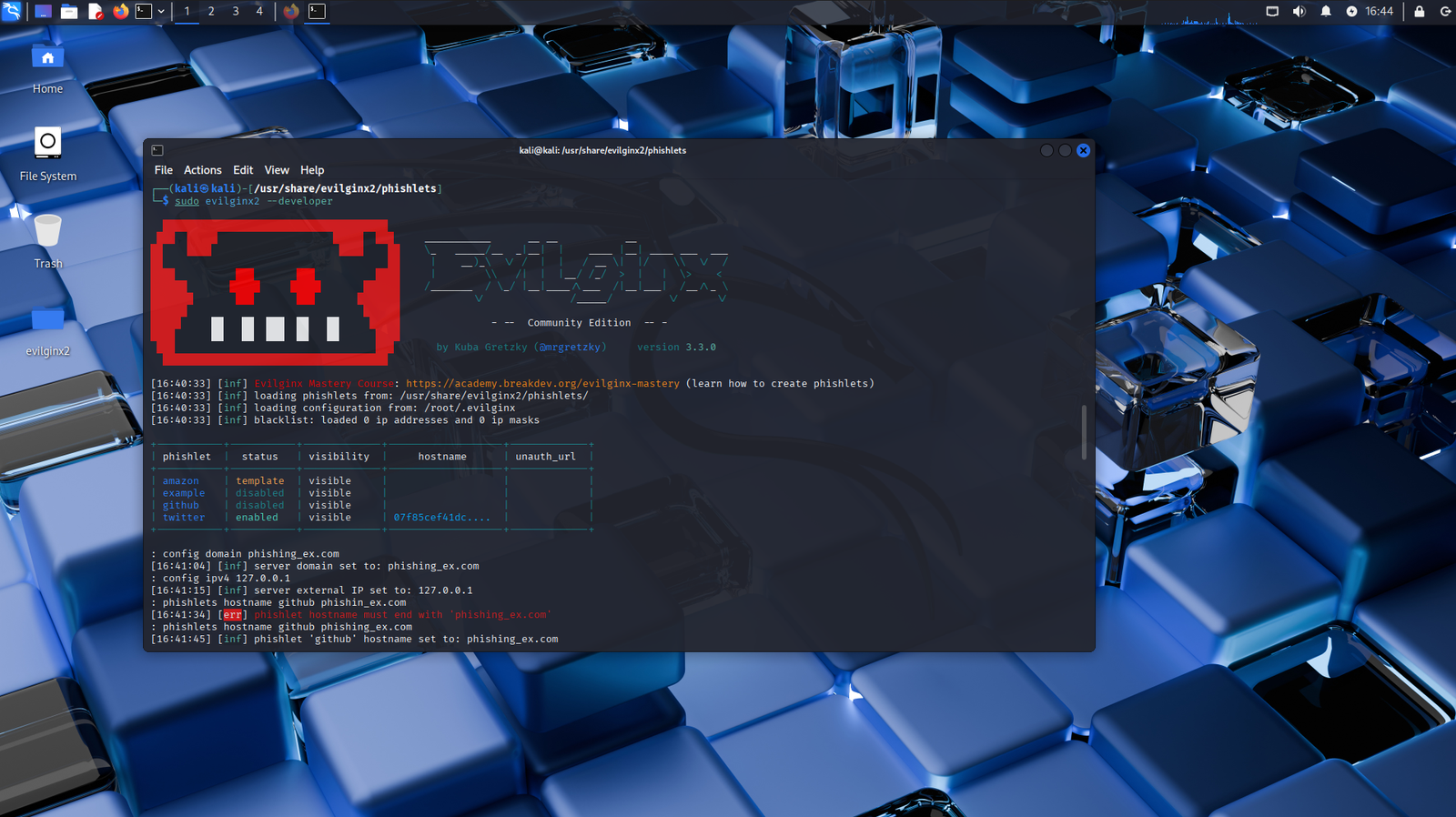Click the terminal vertical scrollbar handle
Screen dimensions: 1456x817
coord(1083,432)
